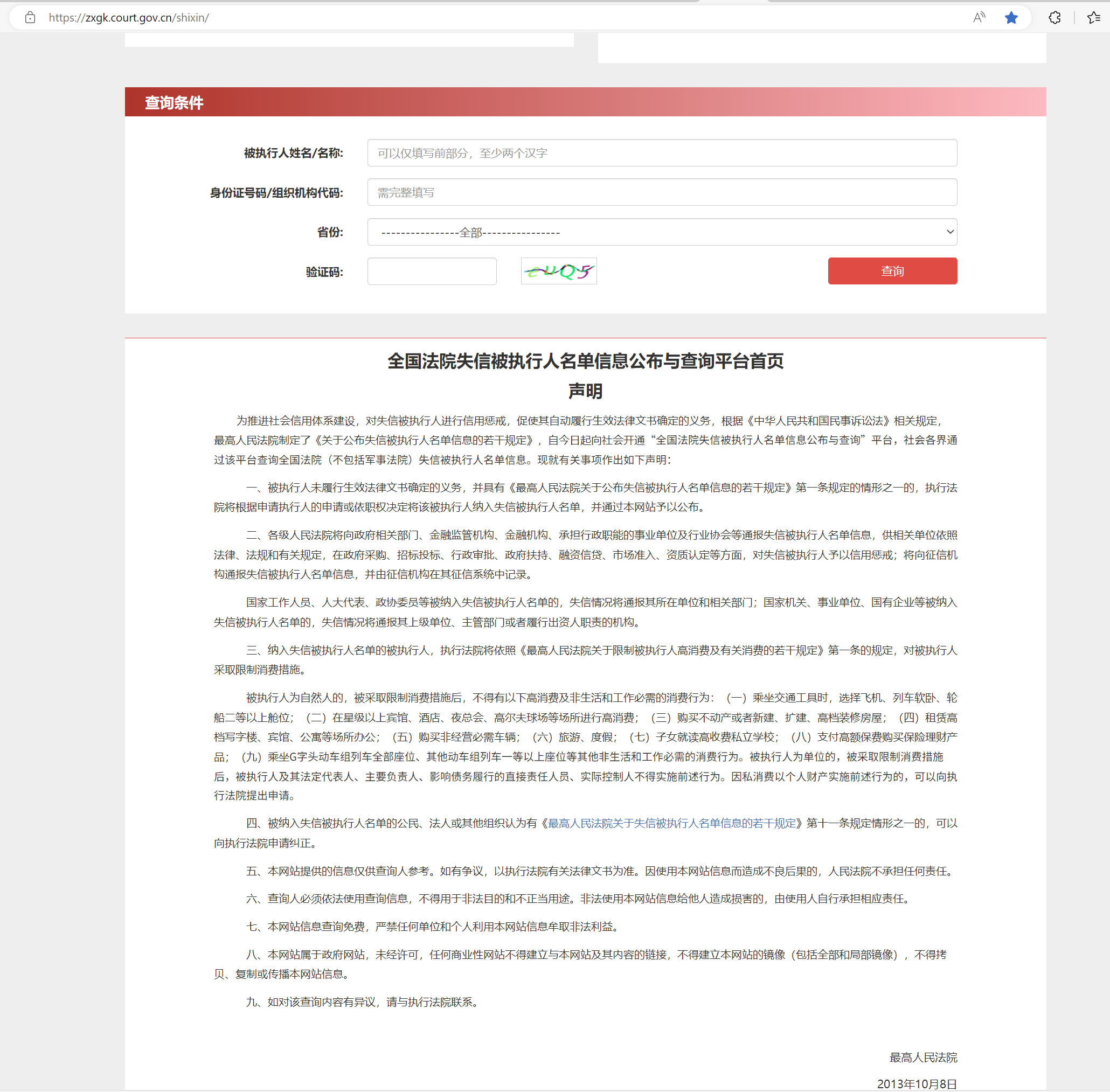Click the 验证码 label
This screenshot has width=1110, height=1092.
324,272
